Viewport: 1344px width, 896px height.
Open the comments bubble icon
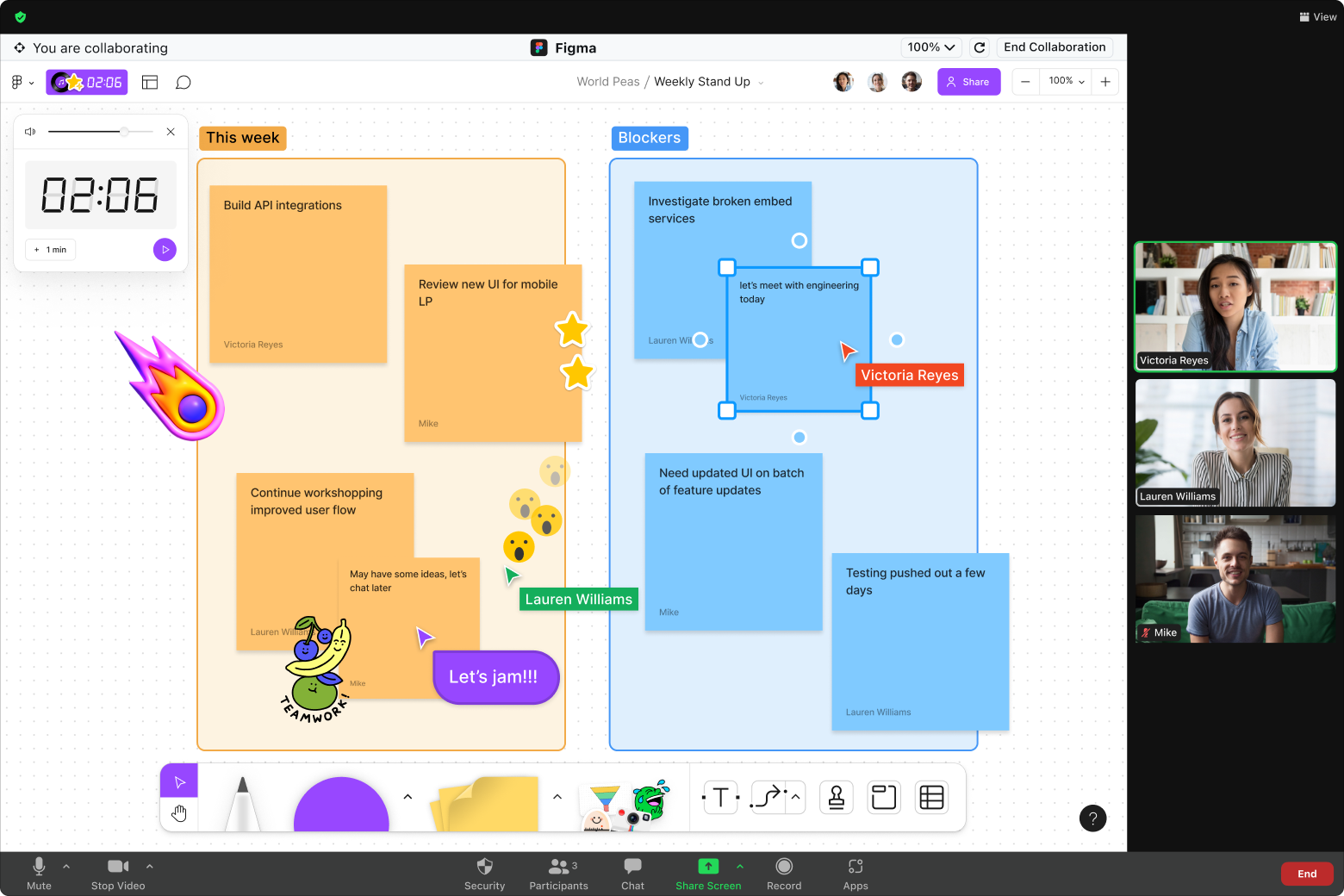coord(184,82)
